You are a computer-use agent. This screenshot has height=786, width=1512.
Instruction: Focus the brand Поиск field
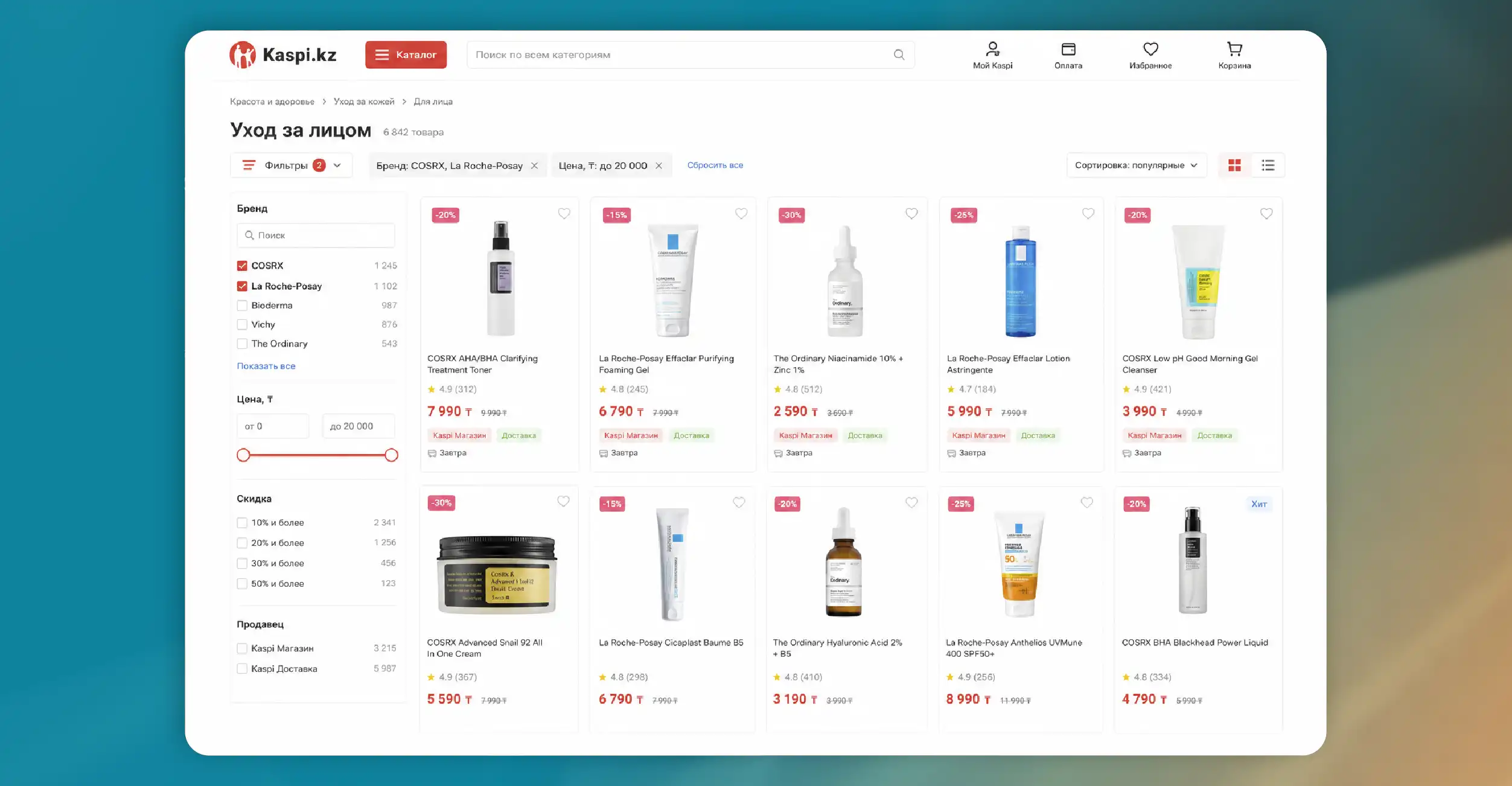[x=316, y=235]
